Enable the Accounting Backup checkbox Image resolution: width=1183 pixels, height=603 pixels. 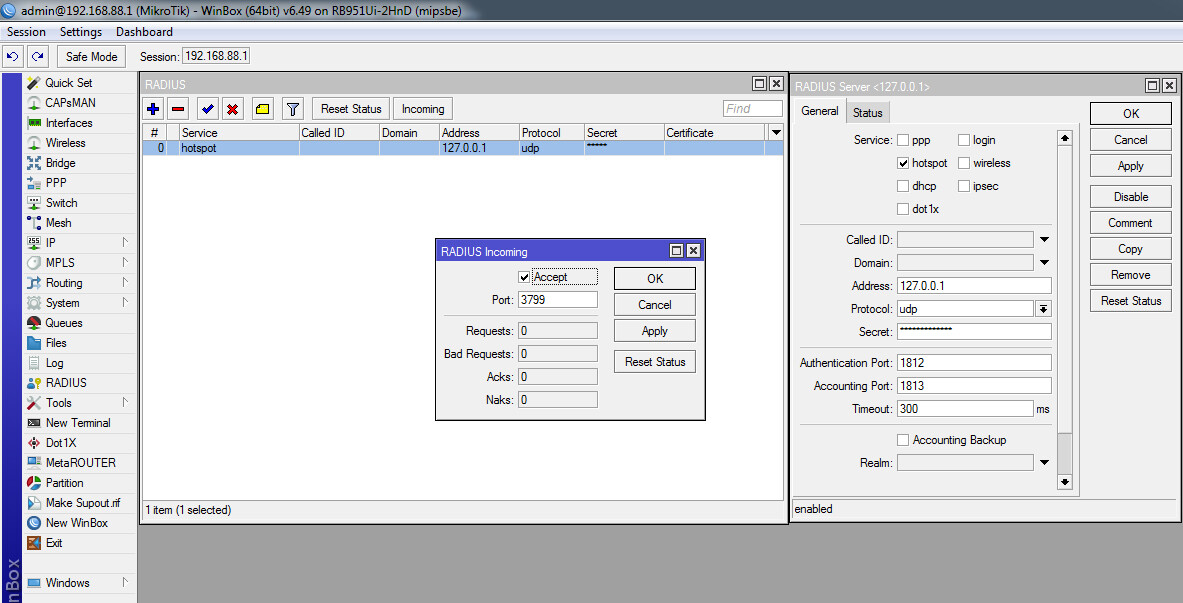pyautogui.click(x=903, y=439)
